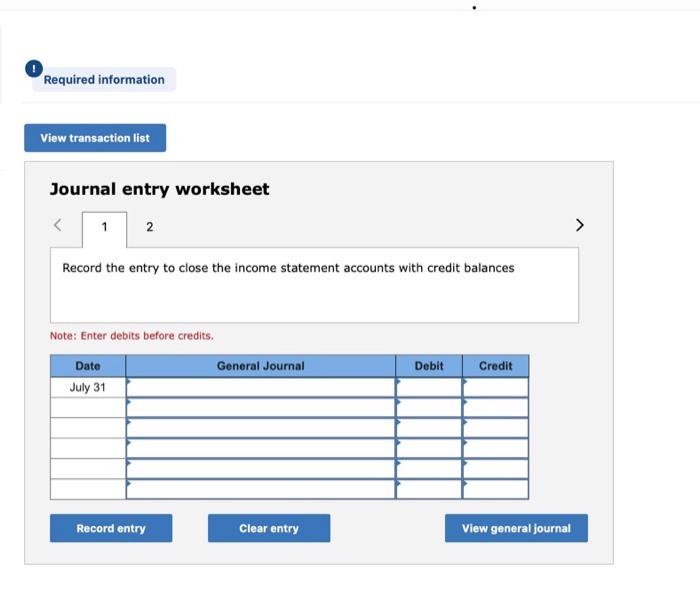Click Credit cell in last row
The image size is (700, 604).
pos(496,489)
